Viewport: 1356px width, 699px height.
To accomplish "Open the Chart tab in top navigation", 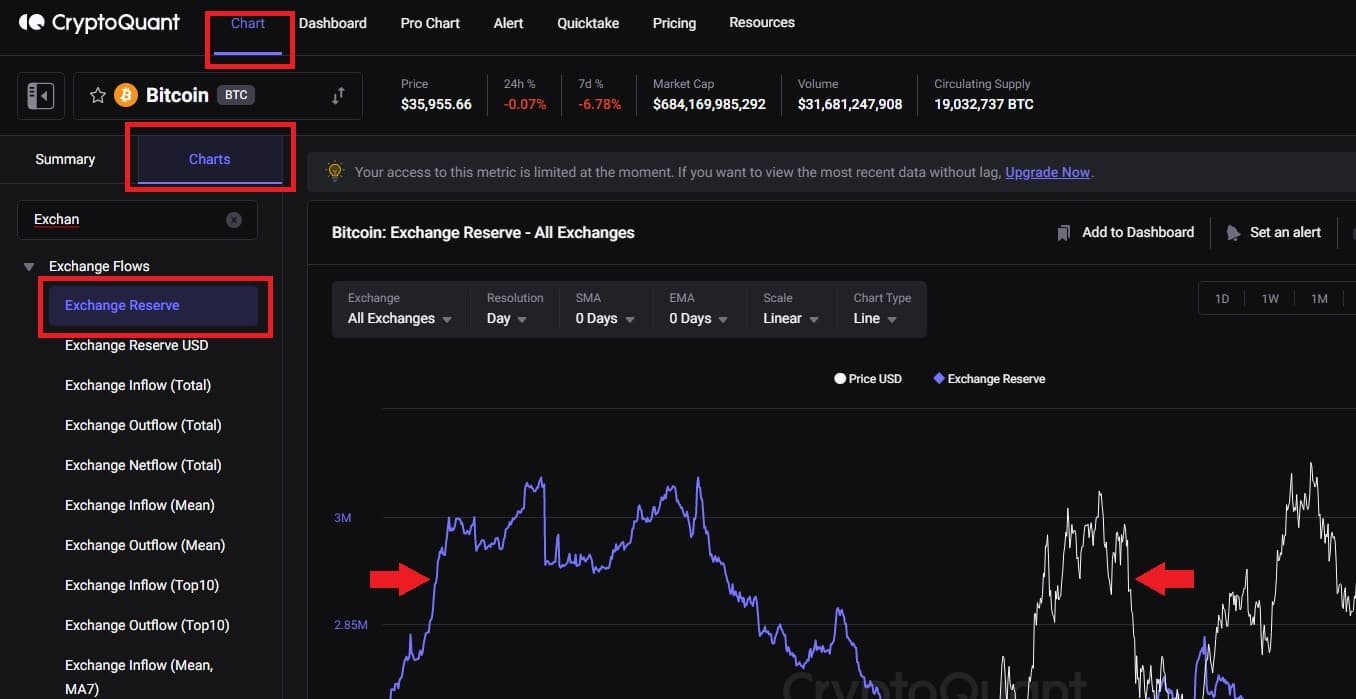I will point(248,23).
